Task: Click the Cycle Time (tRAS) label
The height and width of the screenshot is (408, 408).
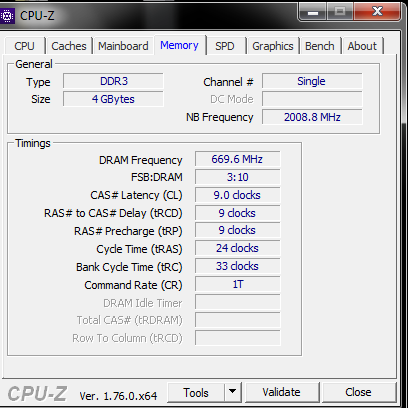Action: click(139, 249)
